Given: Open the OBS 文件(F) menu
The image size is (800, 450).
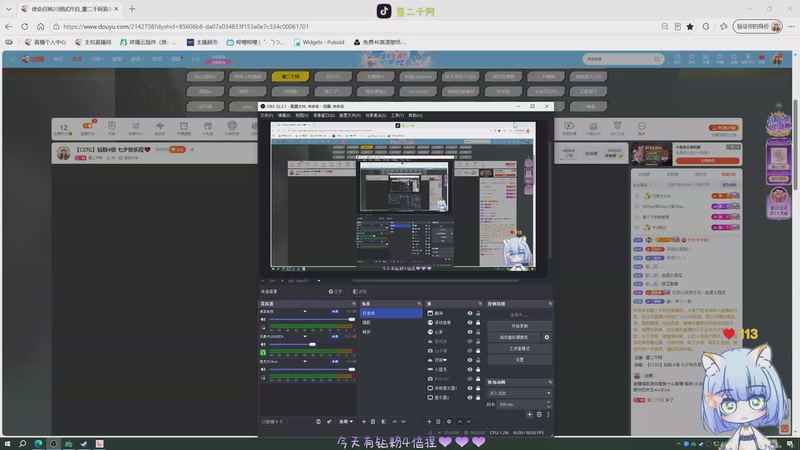Looking at the screenshot, I should pyautogui.click(x=266, y=115).
